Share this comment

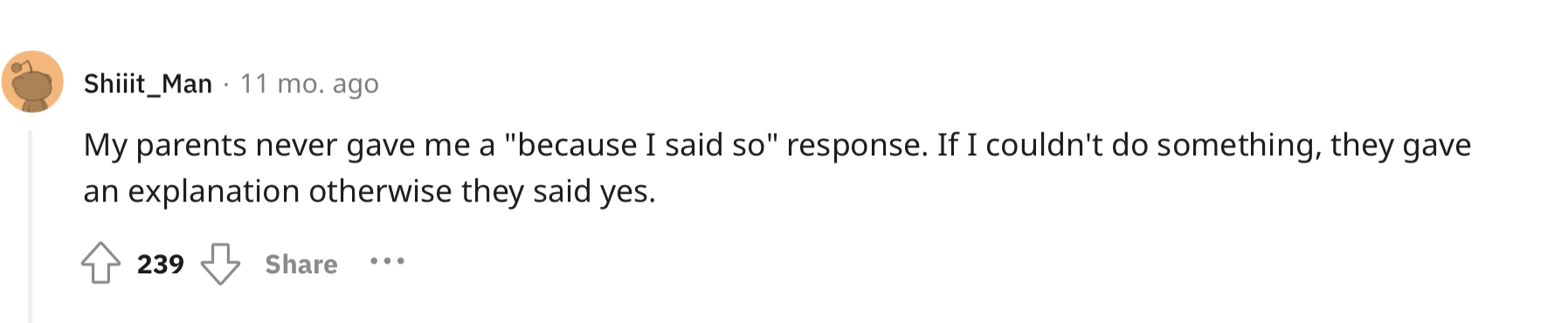coord(301,264)
